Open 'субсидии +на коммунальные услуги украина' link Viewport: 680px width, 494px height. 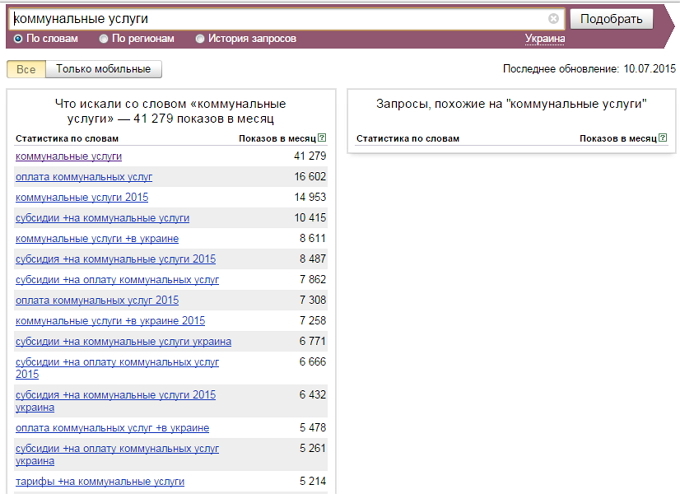[x=123, y=341]
